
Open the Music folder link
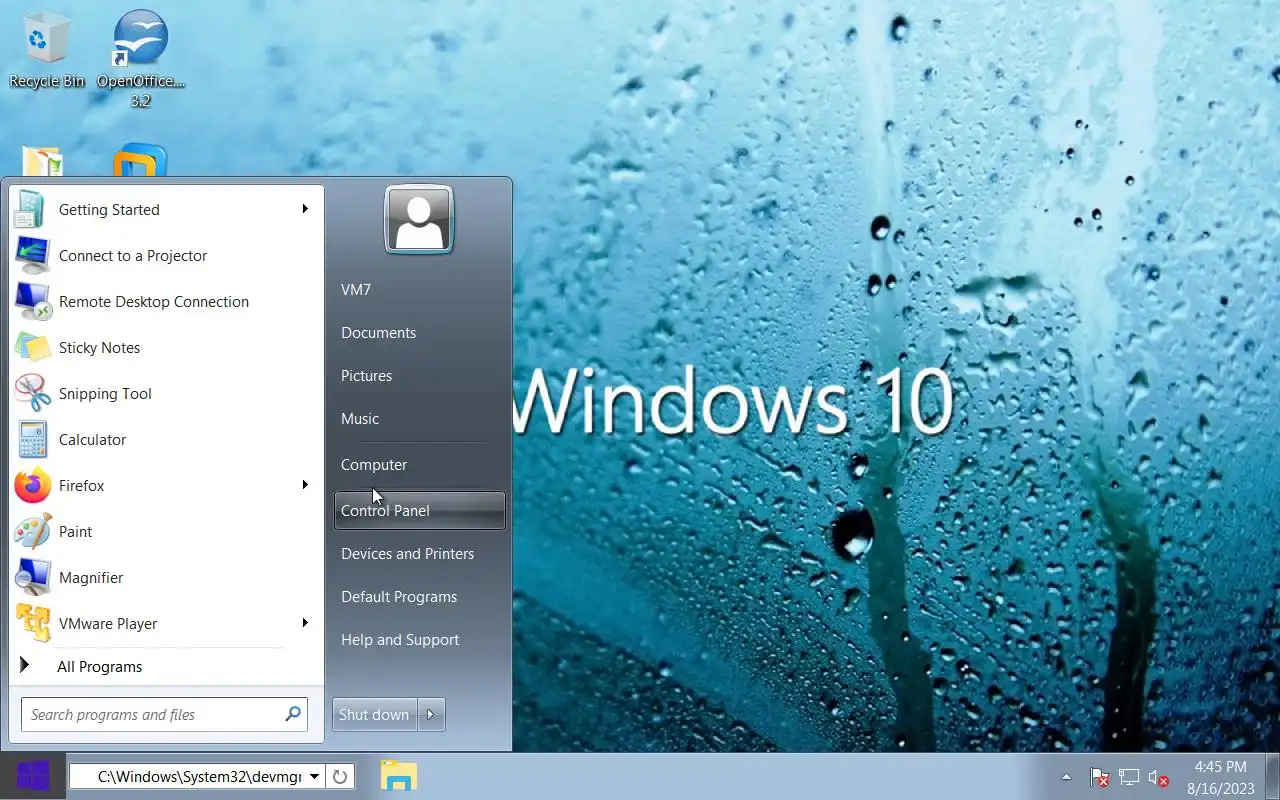pyautogui.click(x=360, y=418)
